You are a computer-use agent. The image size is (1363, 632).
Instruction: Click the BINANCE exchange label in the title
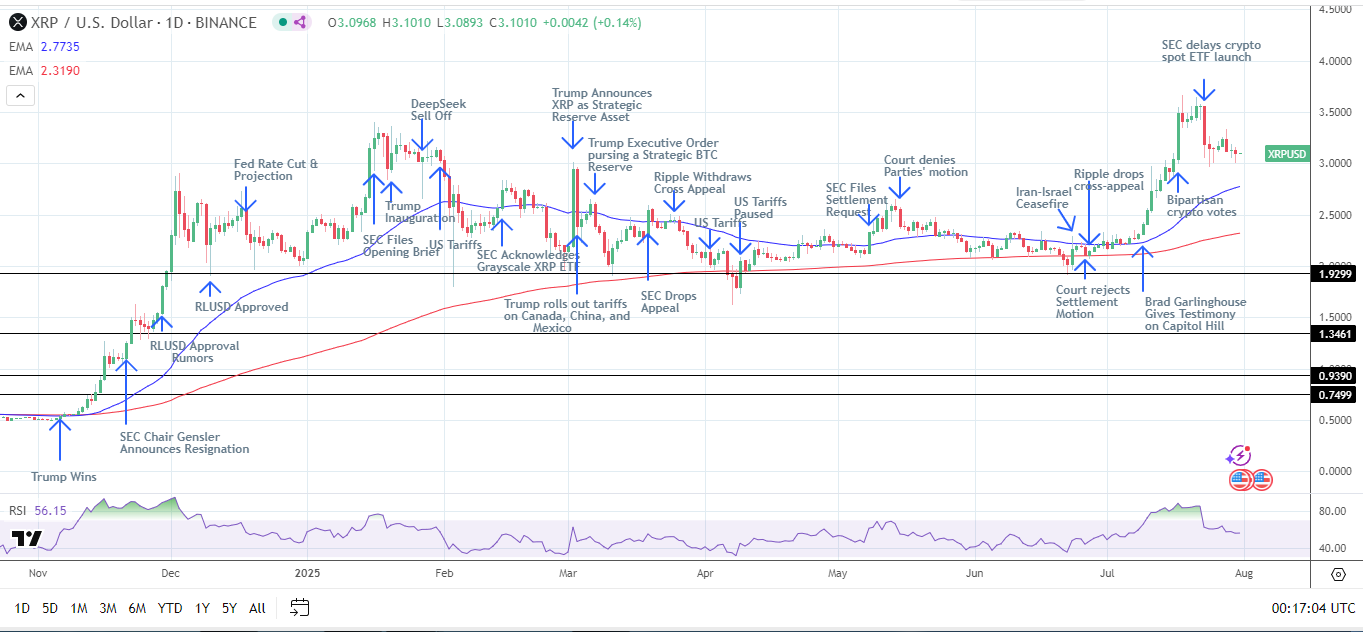227,22
